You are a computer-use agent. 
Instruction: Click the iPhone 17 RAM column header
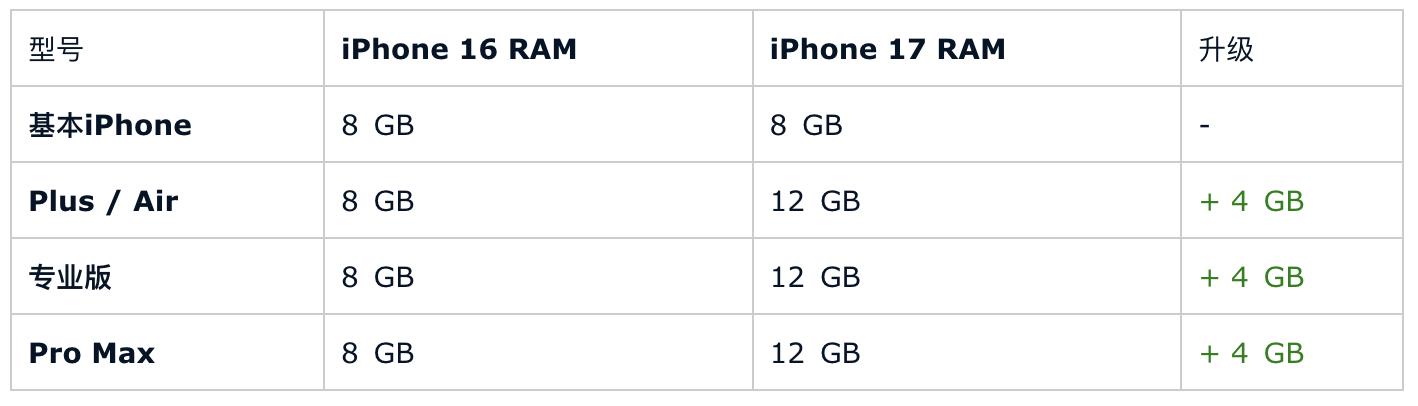click(887, 49)
